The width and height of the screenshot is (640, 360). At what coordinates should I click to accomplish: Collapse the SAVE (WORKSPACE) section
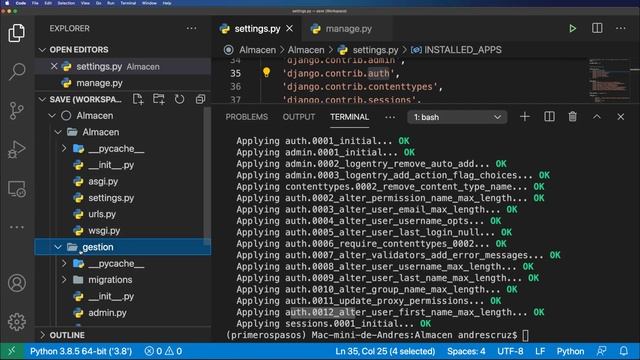coord(42,99)
